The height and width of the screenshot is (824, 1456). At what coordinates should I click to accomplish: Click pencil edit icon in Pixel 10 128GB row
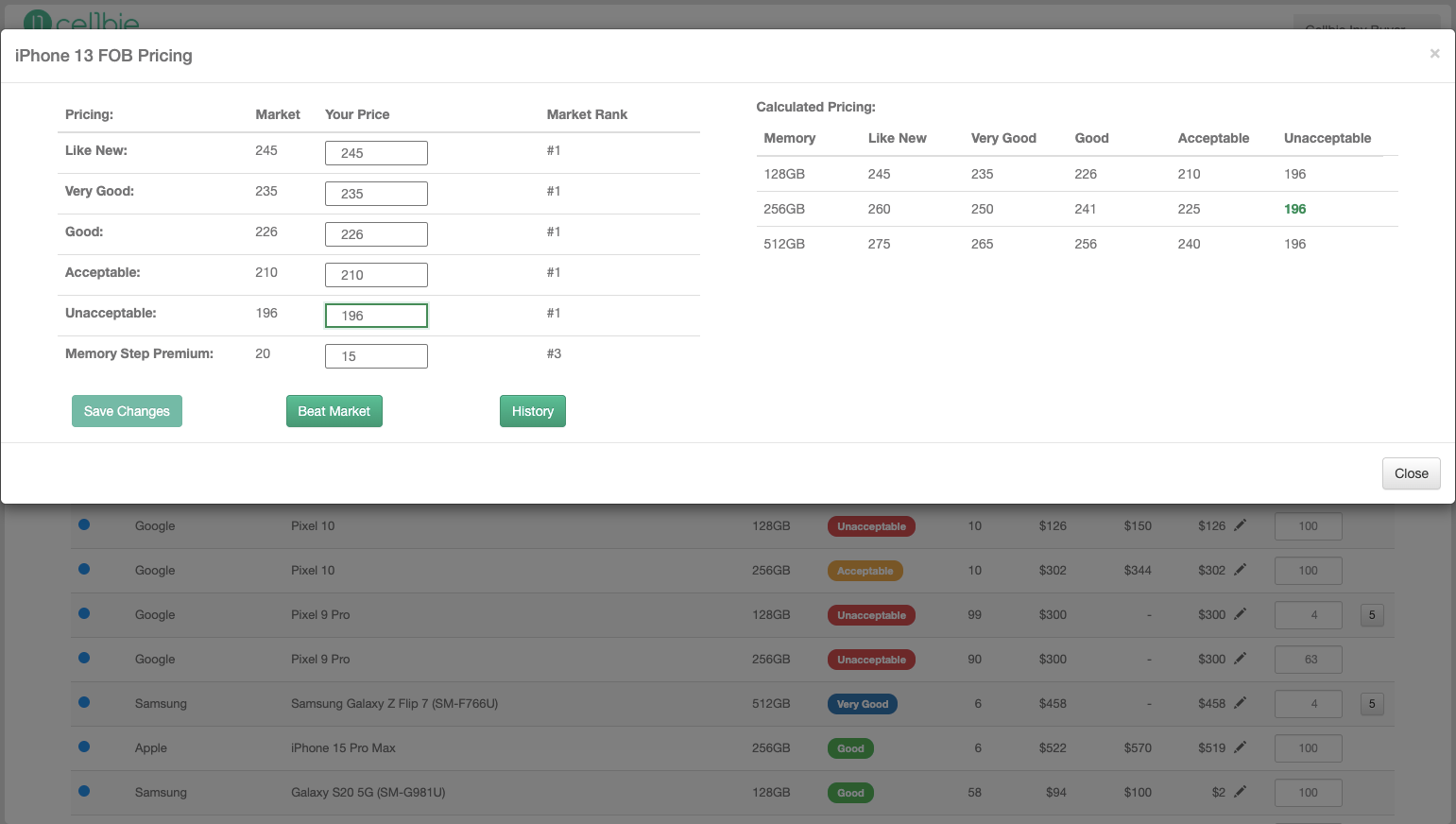tap(1240, 525)
